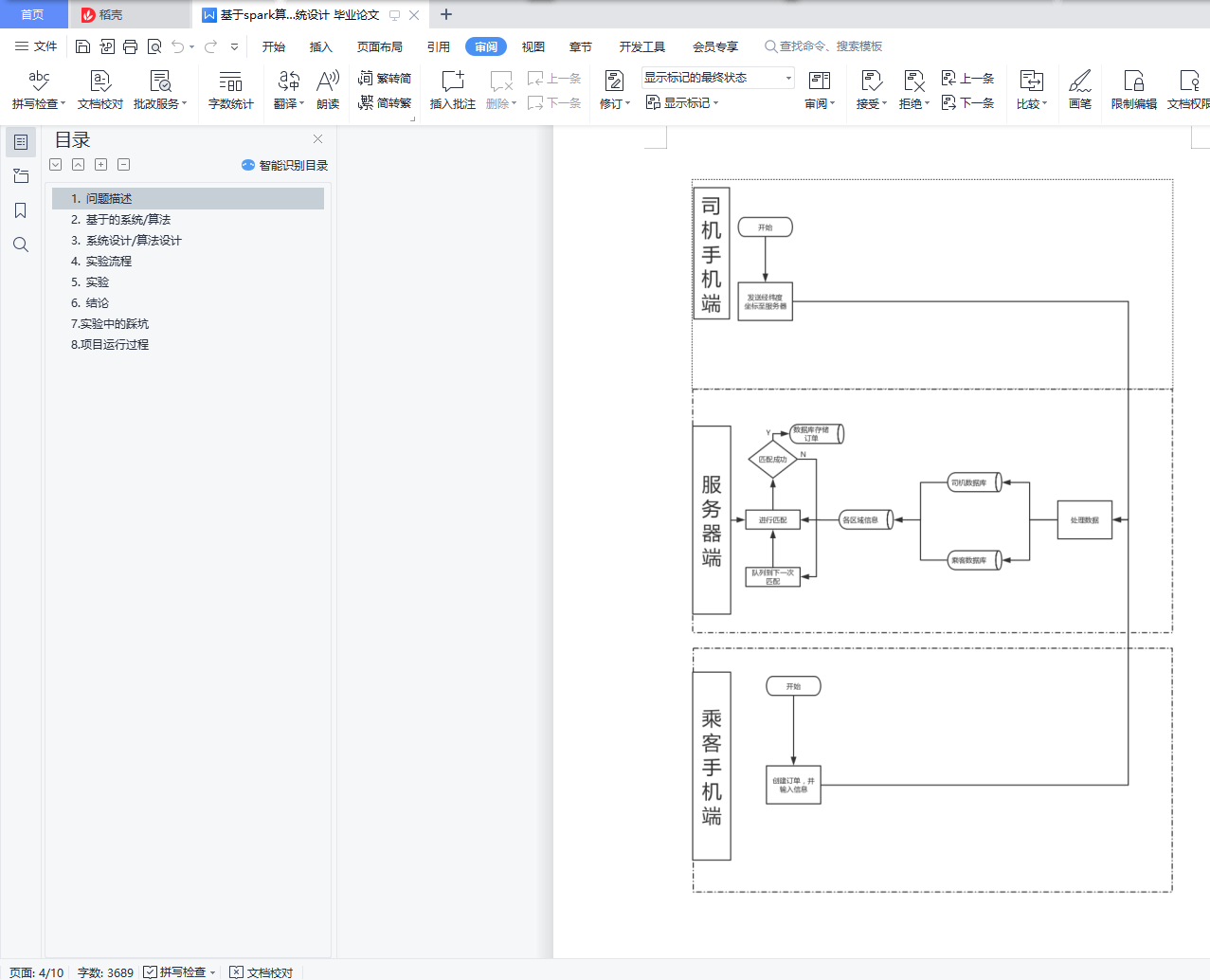The height and width of the screenshot is (980, 1210).
Task: Expand the 接受 dropdown arrow
Action: 885,103
